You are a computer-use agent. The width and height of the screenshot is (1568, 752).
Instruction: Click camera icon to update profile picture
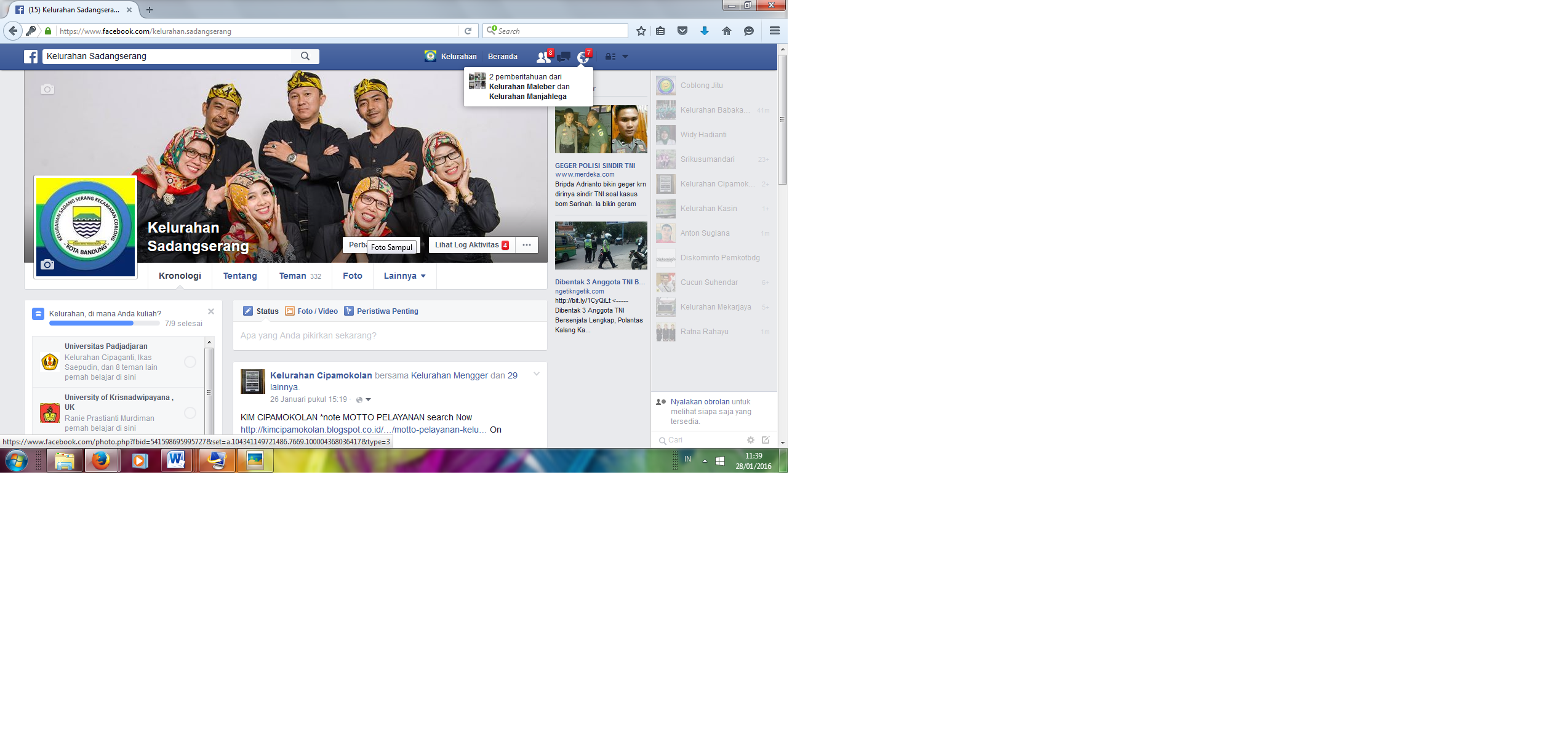click(x=48, y=265)
